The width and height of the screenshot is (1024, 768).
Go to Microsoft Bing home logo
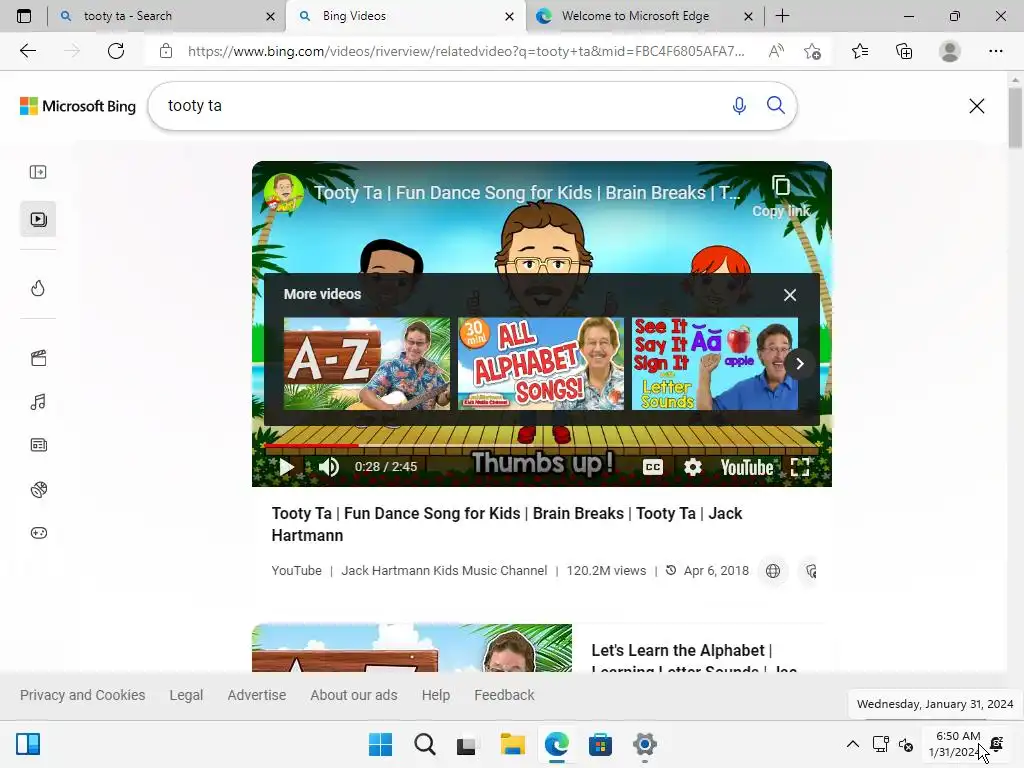(78, 106)
